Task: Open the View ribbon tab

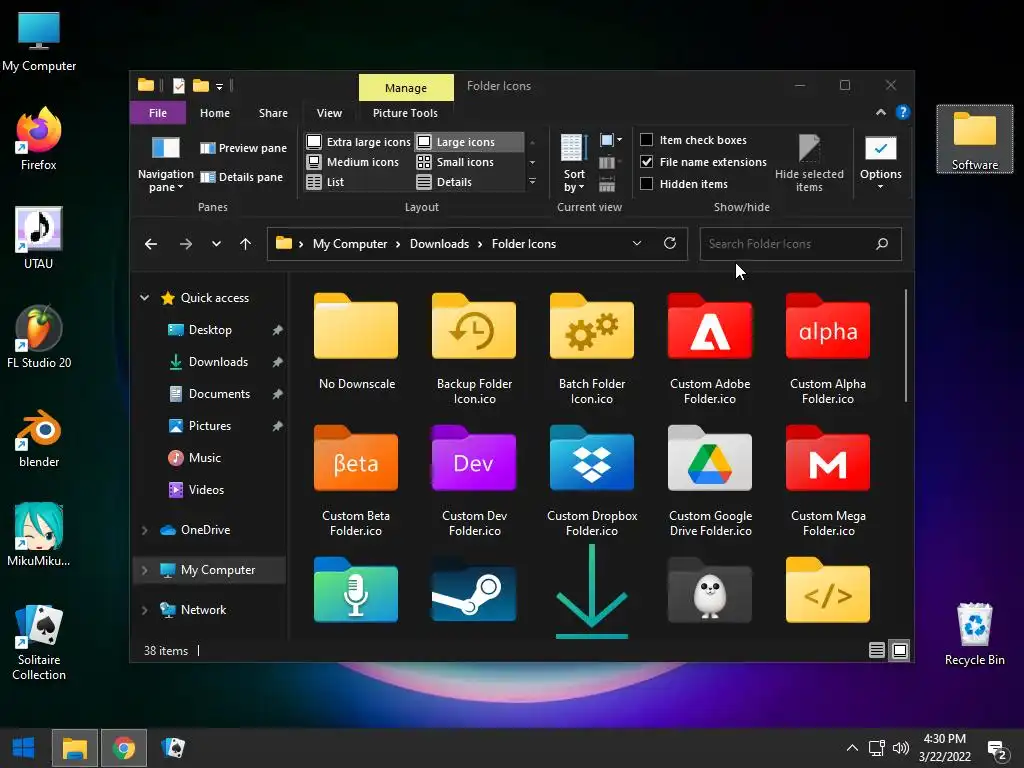Action: click(329, 113)
